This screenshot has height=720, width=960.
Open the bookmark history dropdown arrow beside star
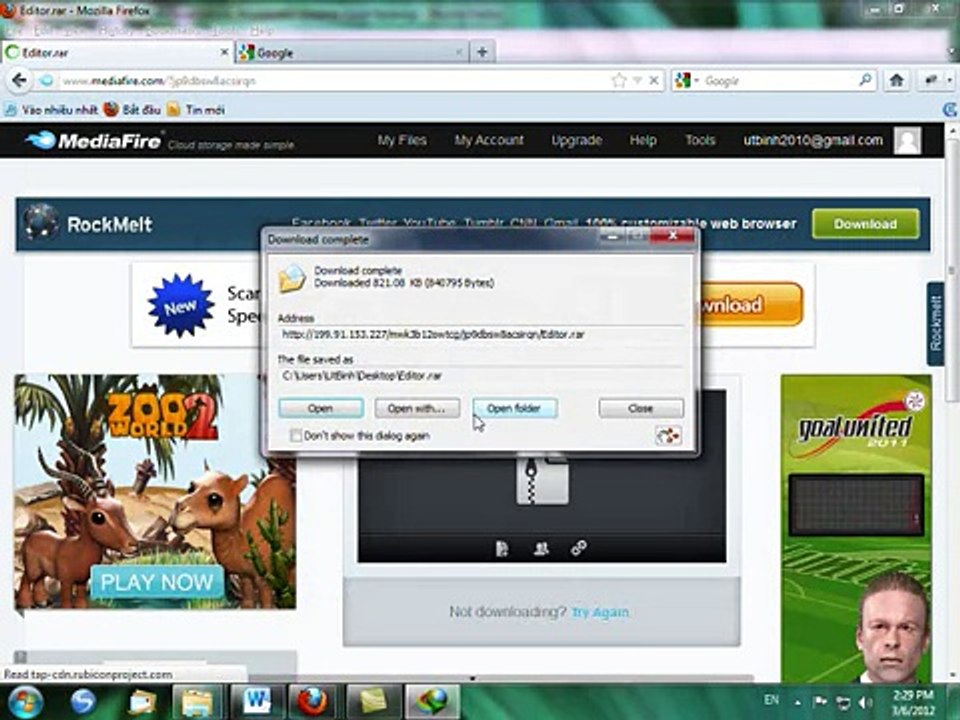(x=637, y=80)
